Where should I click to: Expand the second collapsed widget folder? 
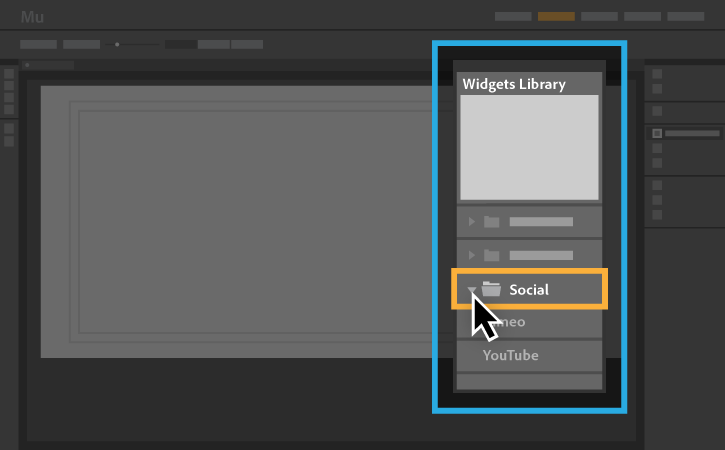coord(472,255)
